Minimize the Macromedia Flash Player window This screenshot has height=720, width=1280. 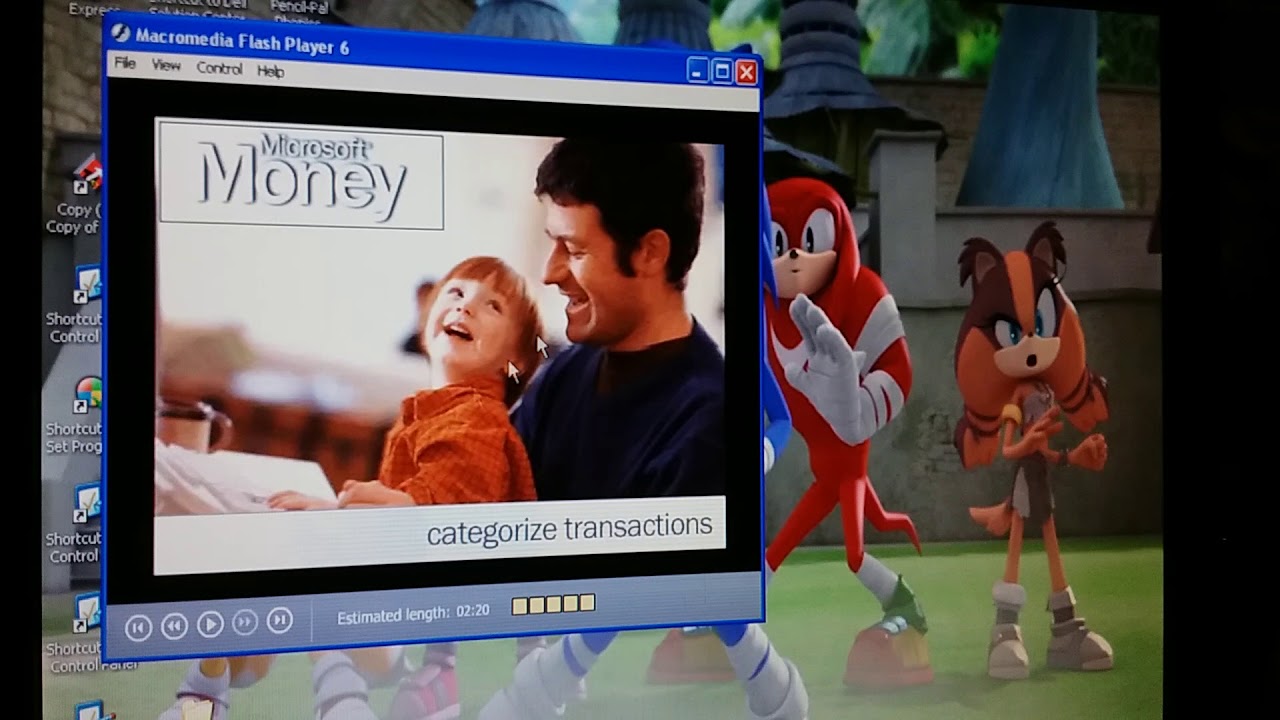click(698, 70)
